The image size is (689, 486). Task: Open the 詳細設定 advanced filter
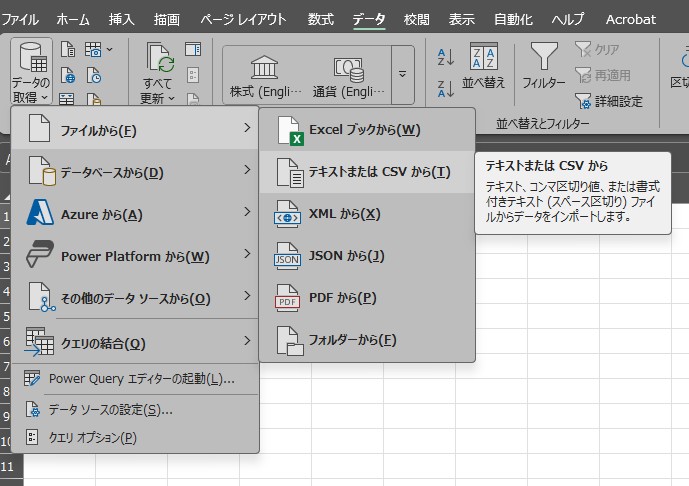609,102
